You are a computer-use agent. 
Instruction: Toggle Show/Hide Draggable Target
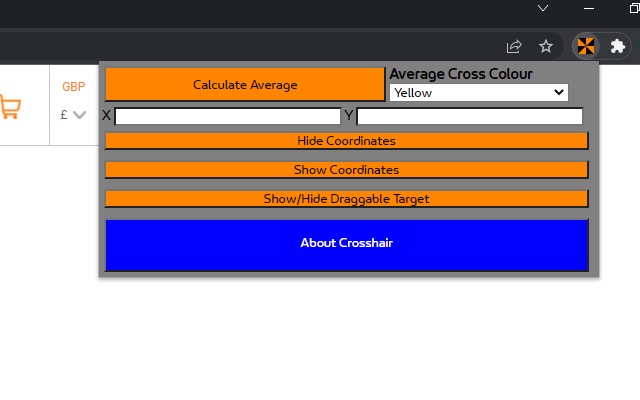[x=346, y=199]
